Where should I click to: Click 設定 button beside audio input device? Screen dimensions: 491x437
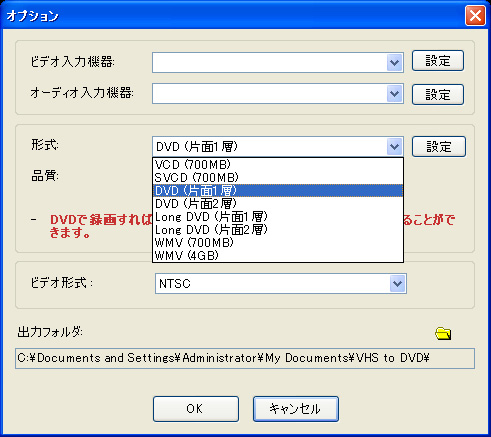pos(438,95)
